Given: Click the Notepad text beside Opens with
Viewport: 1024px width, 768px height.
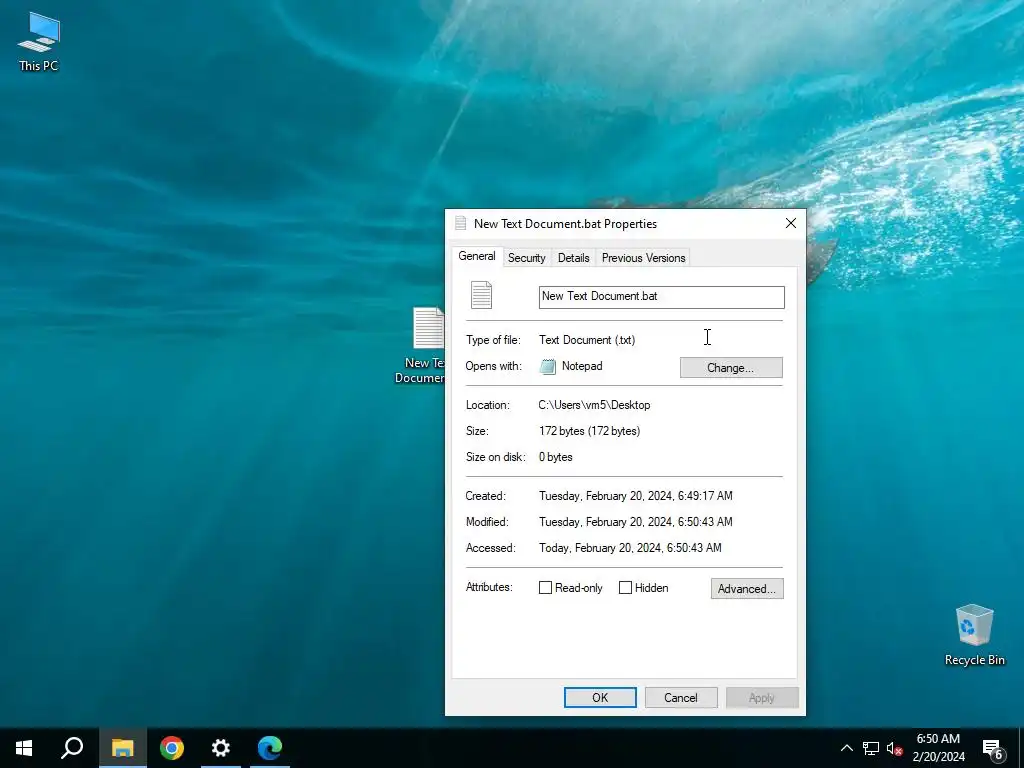Looking at the screenshot, I should click(x=582, y=366).
